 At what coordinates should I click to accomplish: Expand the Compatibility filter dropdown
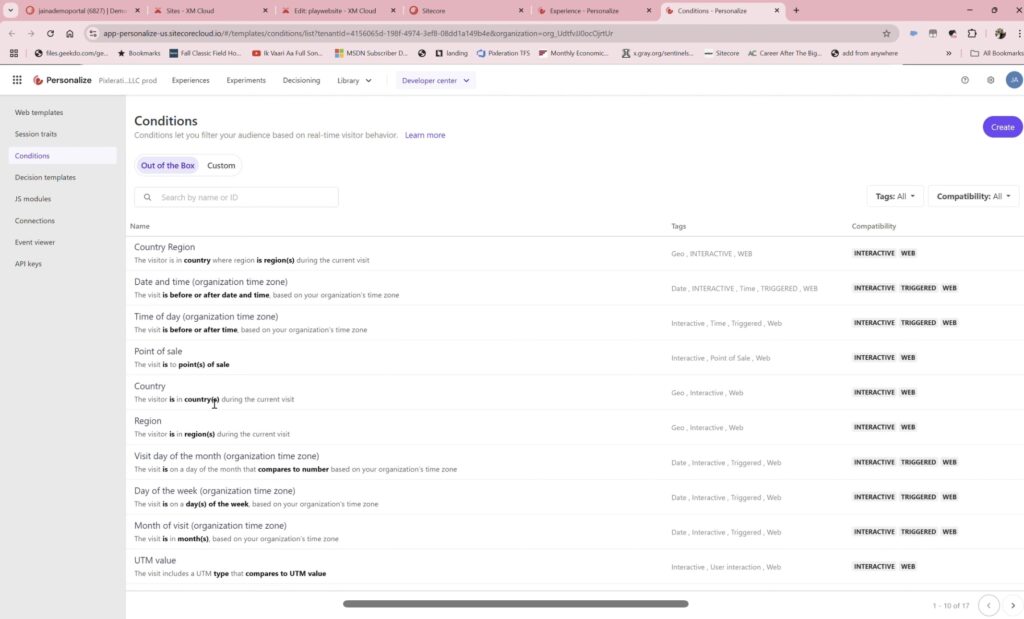pyautogui.click(x=973, y=197)
